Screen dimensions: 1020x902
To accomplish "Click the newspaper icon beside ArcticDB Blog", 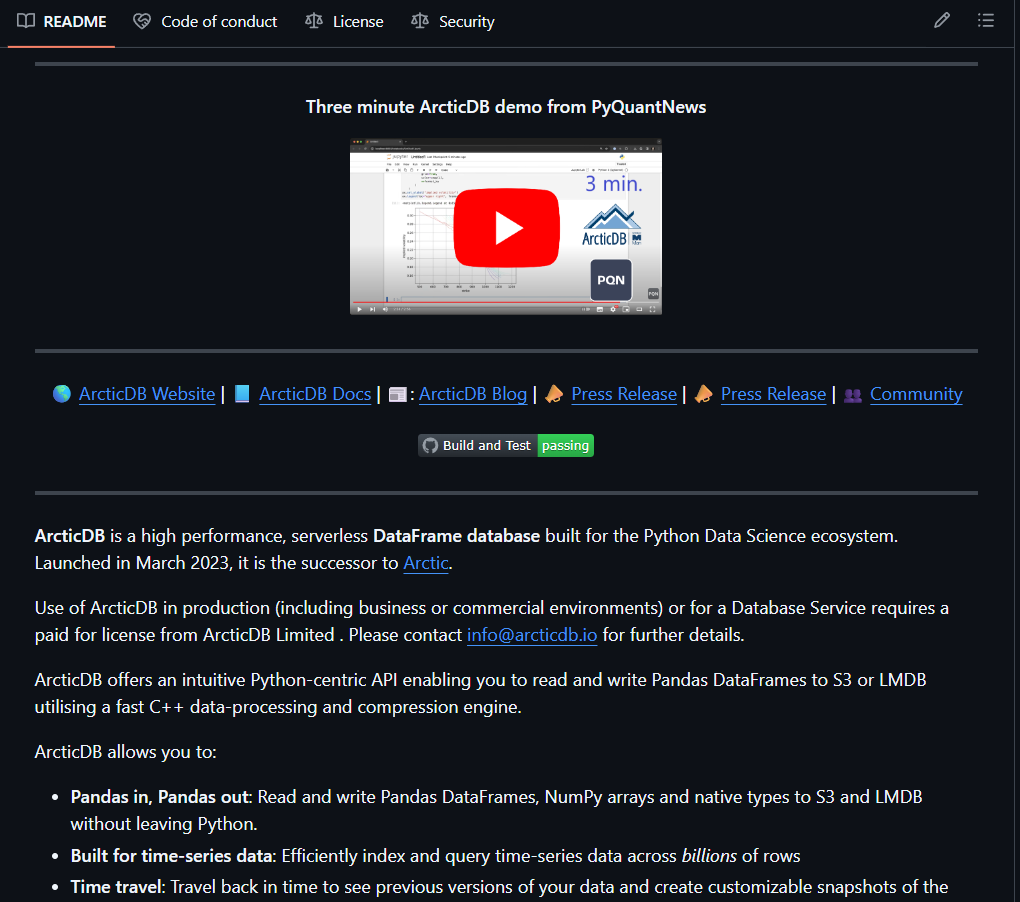I will pyautogui.click(x=397, y=394).
